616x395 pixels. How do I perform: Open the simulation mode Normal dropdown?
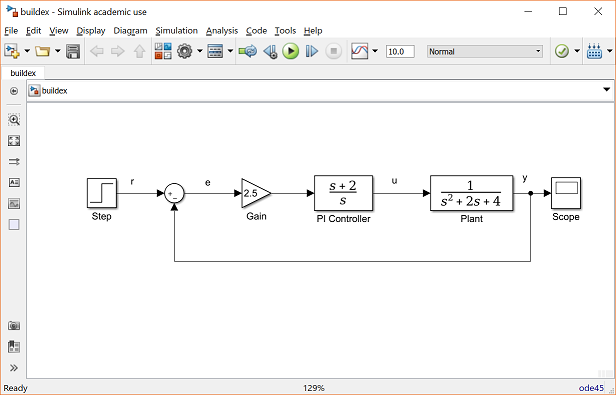pyautogui.click(x=485, y=51)
